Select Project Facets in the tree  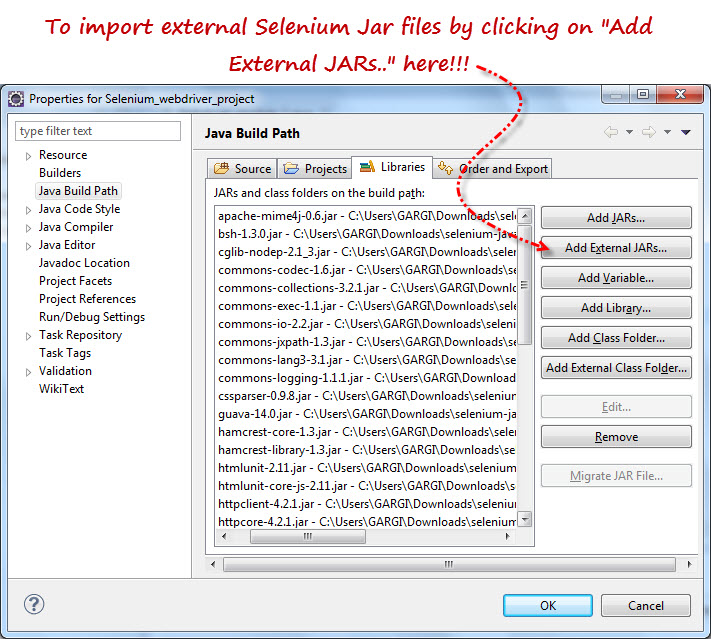[75, 281]
